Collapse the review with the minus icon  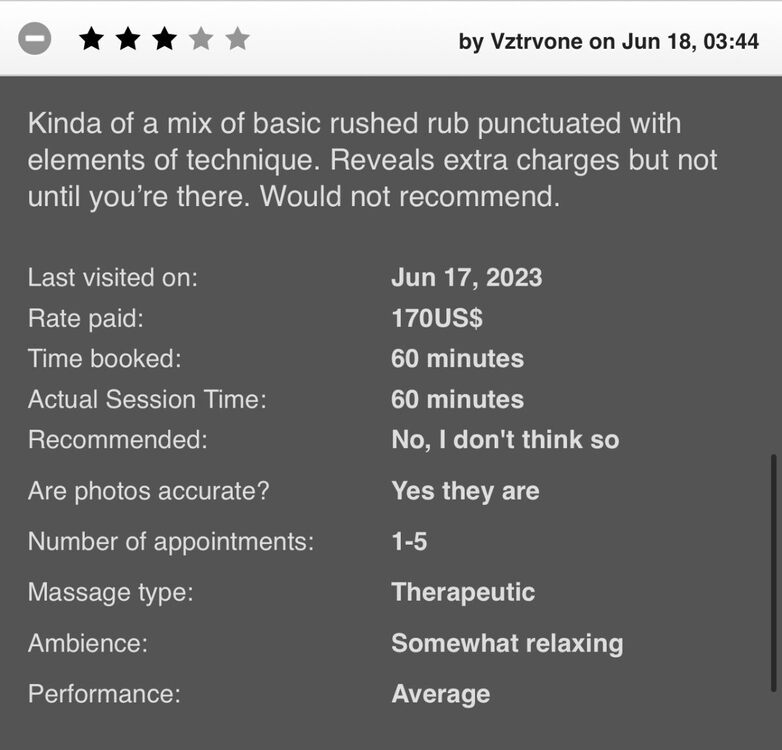[34, 40]
